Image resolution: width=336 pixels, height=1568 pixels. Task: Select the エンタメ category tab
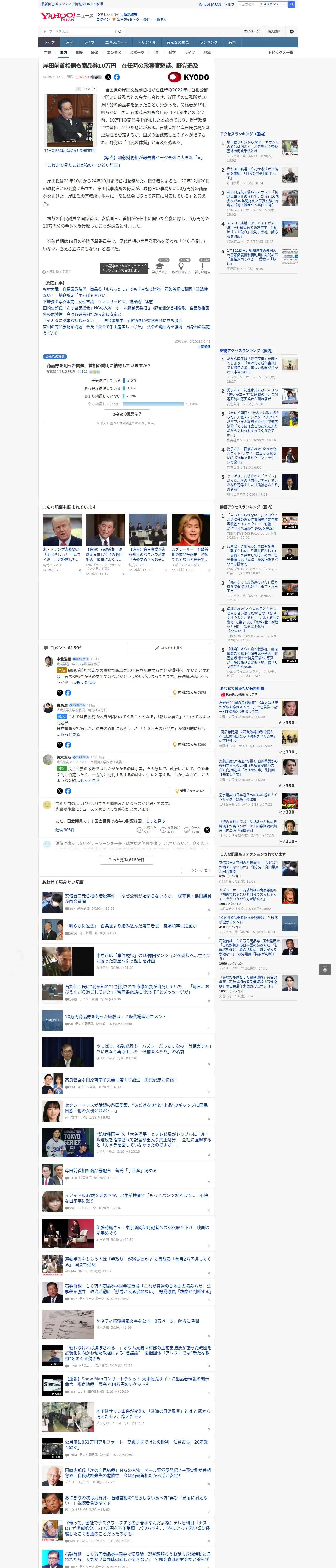tap(114, 52)
